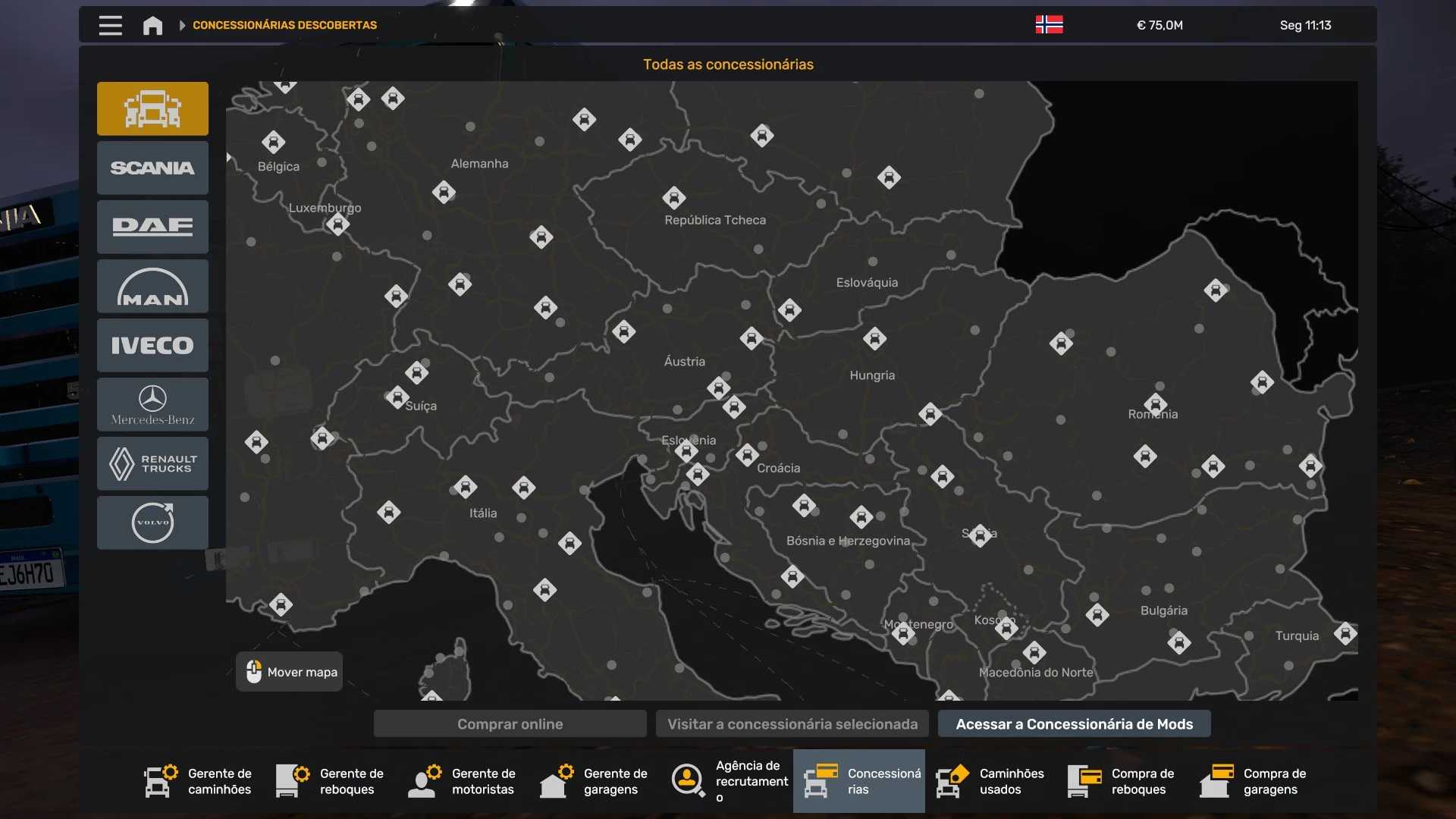Select the dealership marker near República Tcheca
This screenshot has height=819, width=1456.
673,198
